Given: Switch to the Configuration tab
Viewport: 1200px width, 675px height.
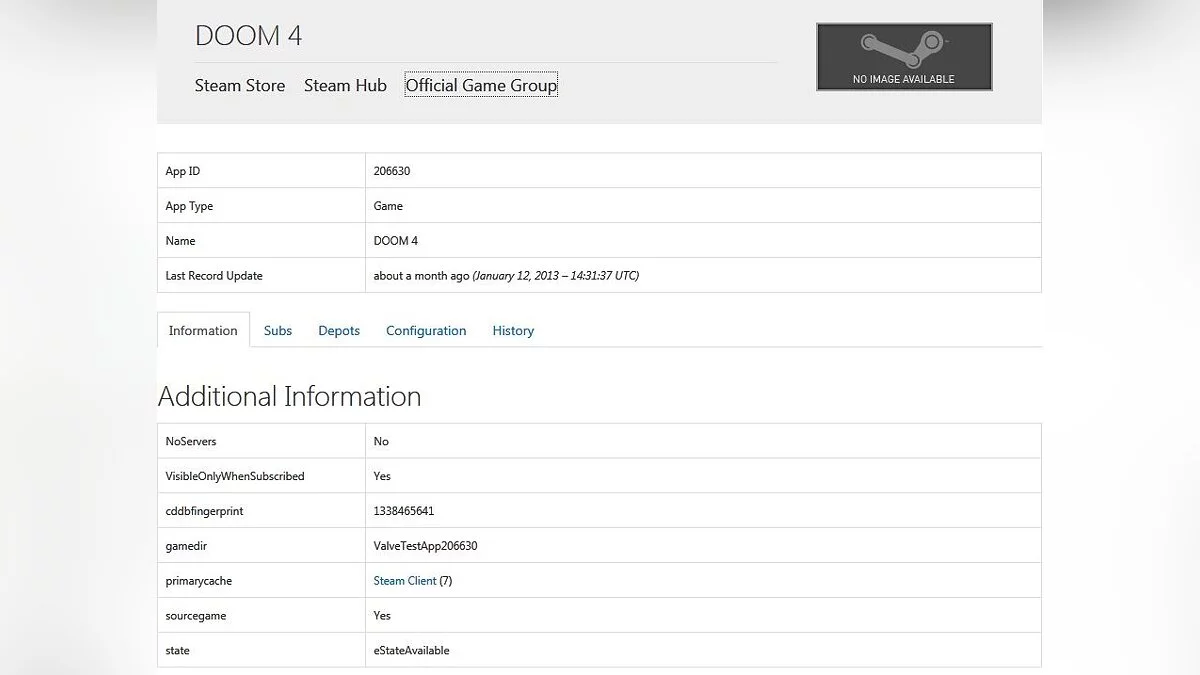Looking at the screenshot, I should [426, 331].
